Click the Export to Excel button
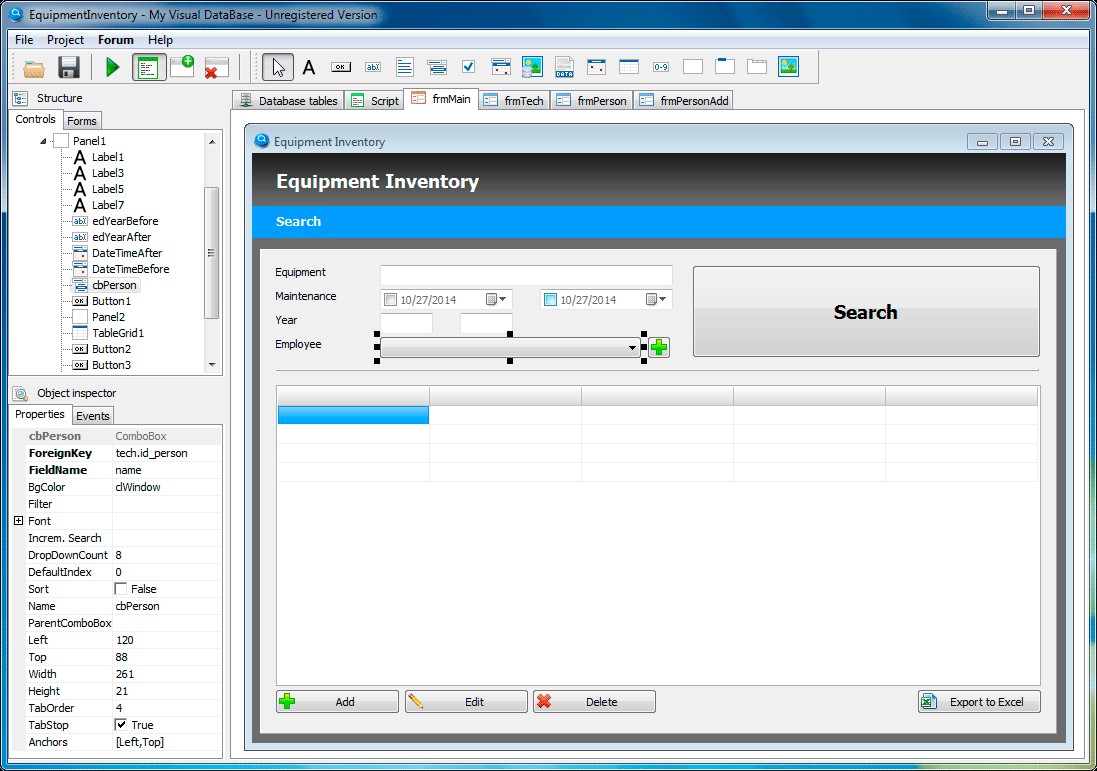This screenshot has width=1097, height=771. point(978,702)
